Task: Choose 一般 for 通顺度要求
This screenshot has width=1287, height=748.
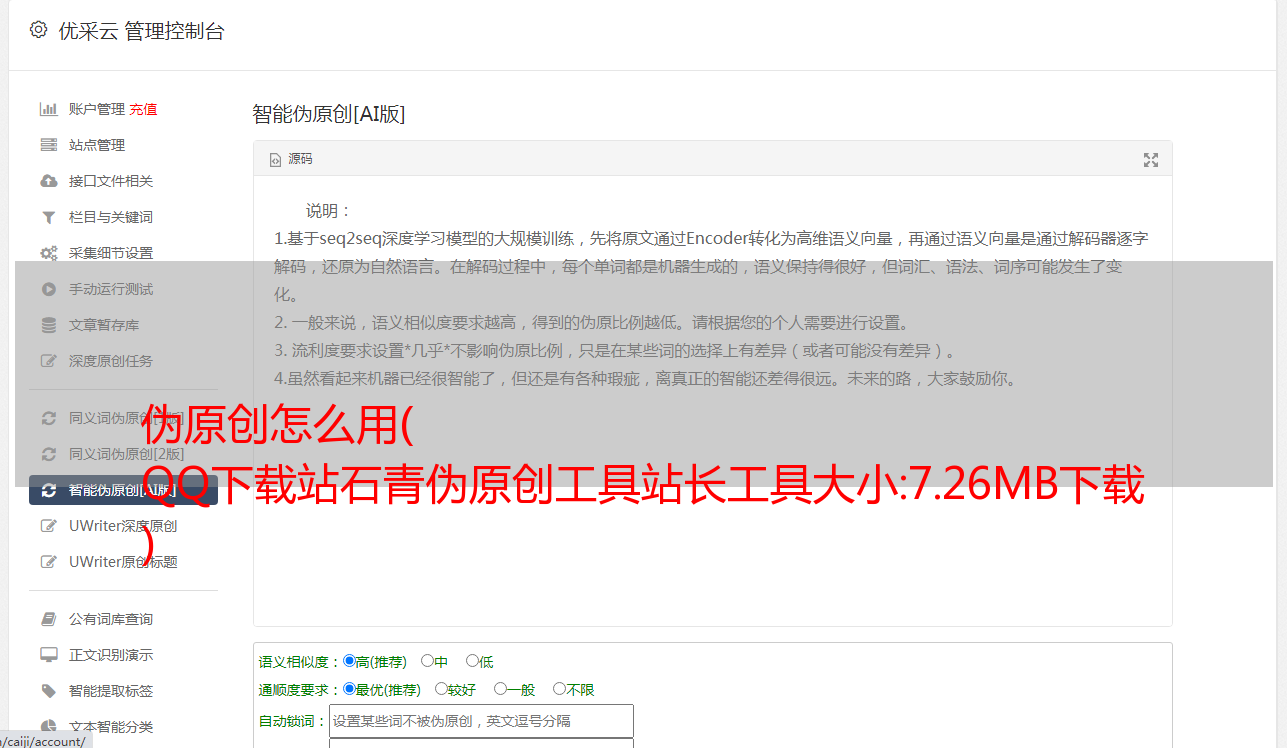Action: (500, 689)
